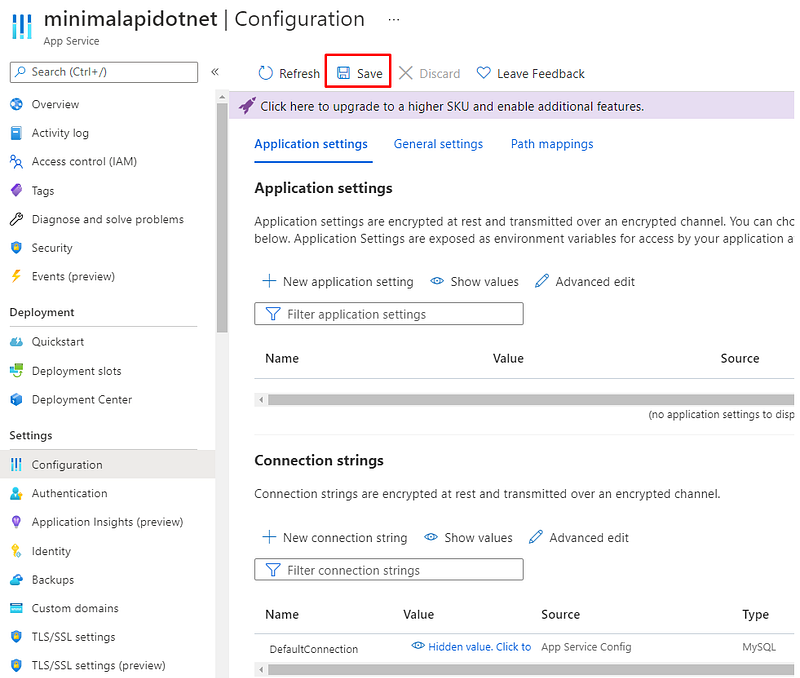
Task: Click New connection string
Action: point(335,538)
